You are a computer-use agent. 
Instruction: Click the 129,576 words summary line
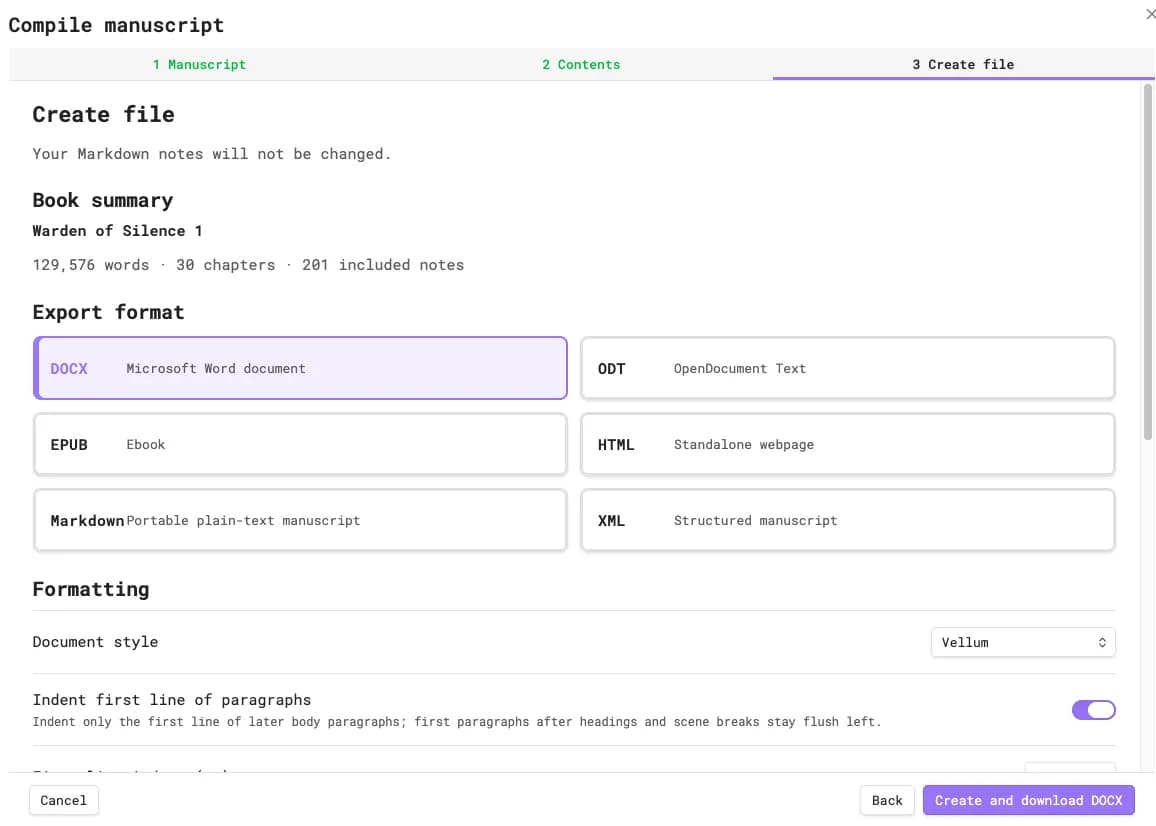tap(248, 265)
